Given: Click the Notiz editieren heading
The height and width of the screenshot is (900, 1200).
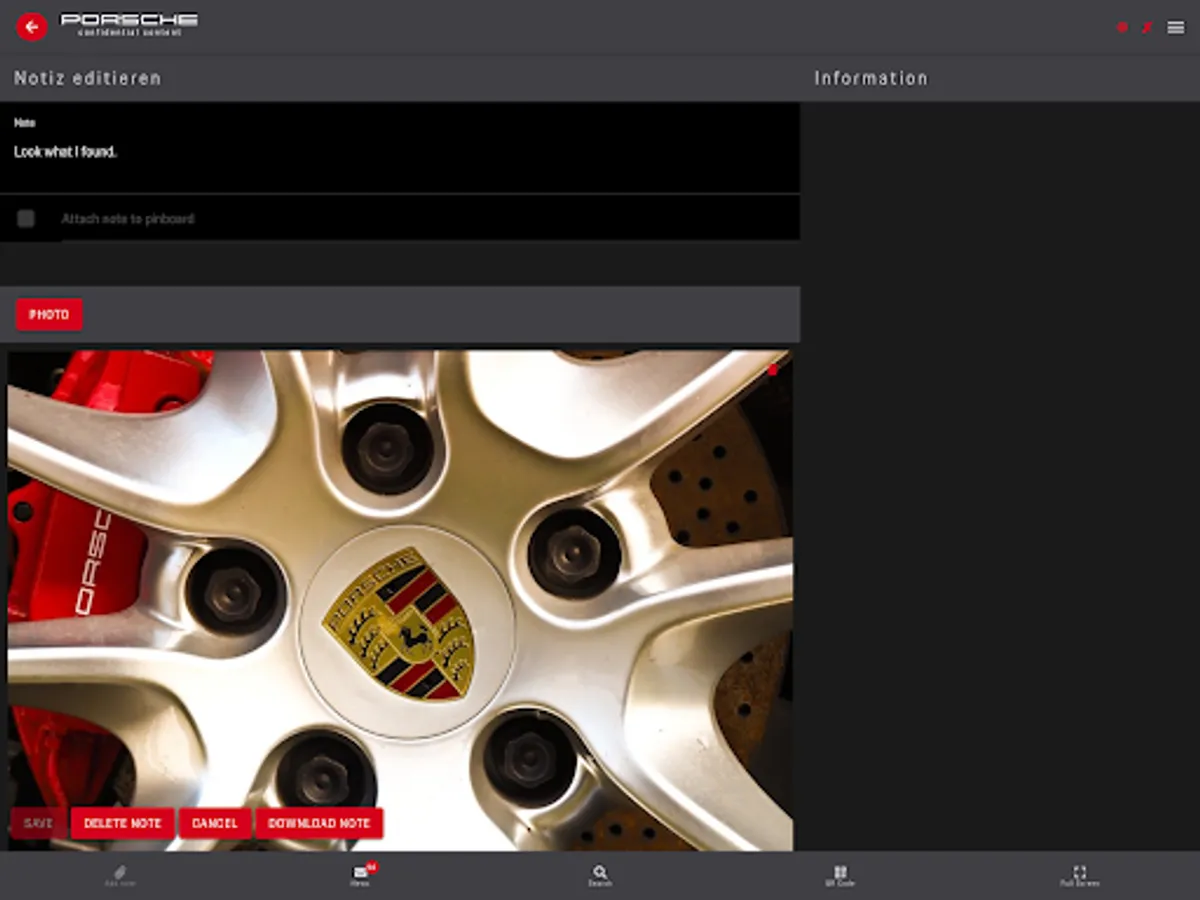Looking at the screenshot, I should (x=88, y=78).
